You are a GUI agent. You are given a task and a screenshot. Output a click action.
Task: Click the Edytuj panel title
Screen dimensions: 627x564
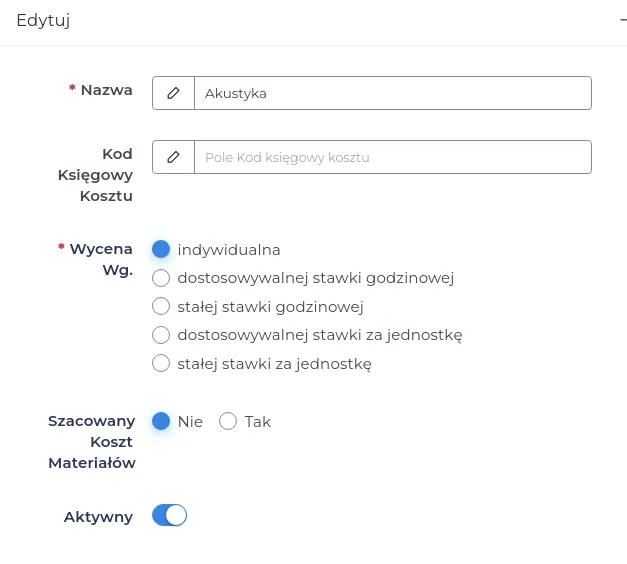[x=43, y=20]
